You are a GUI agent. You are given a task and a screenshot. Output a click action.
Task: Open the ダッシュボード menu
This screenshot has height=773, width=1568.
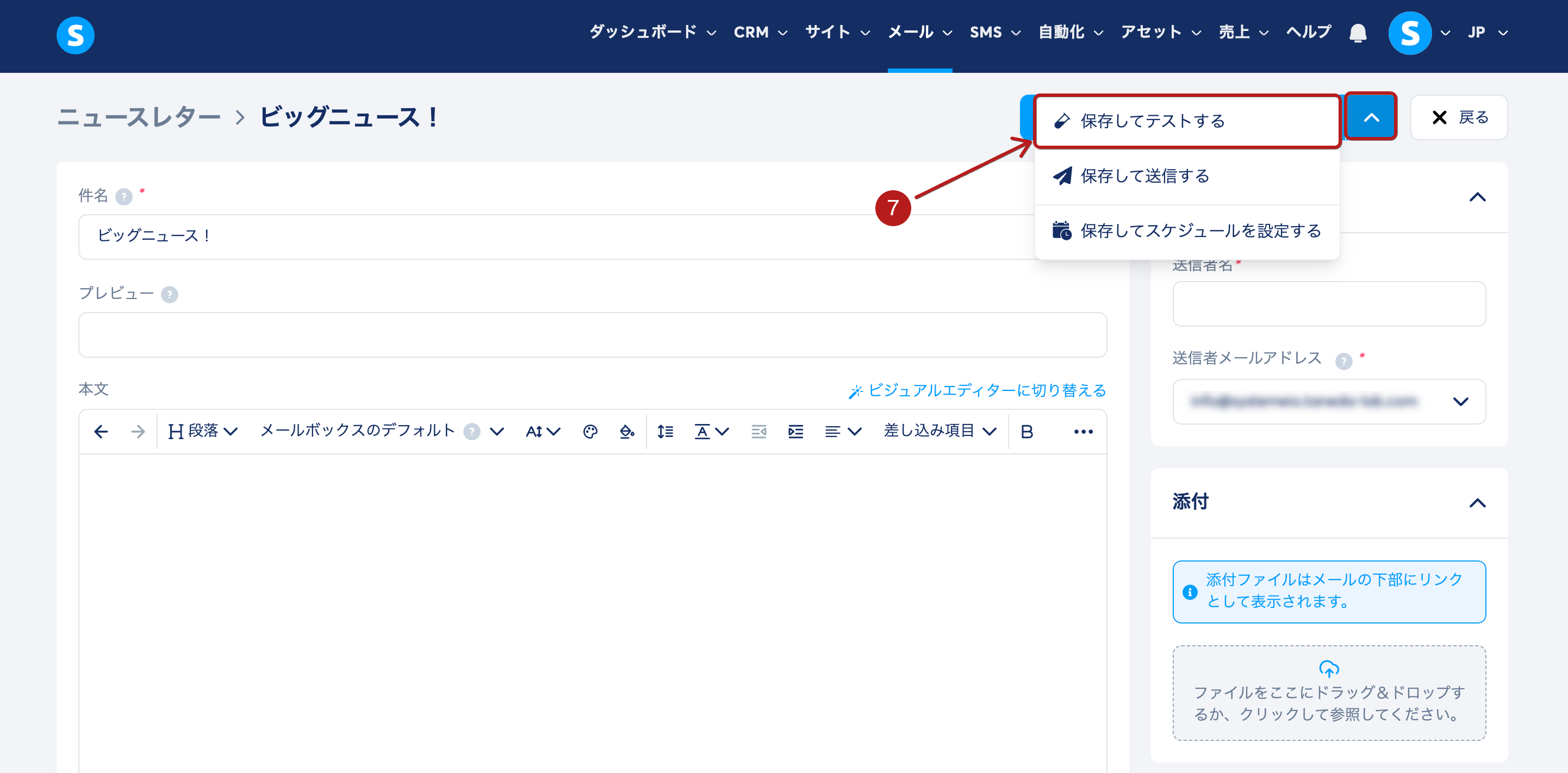tap(652, 33)
